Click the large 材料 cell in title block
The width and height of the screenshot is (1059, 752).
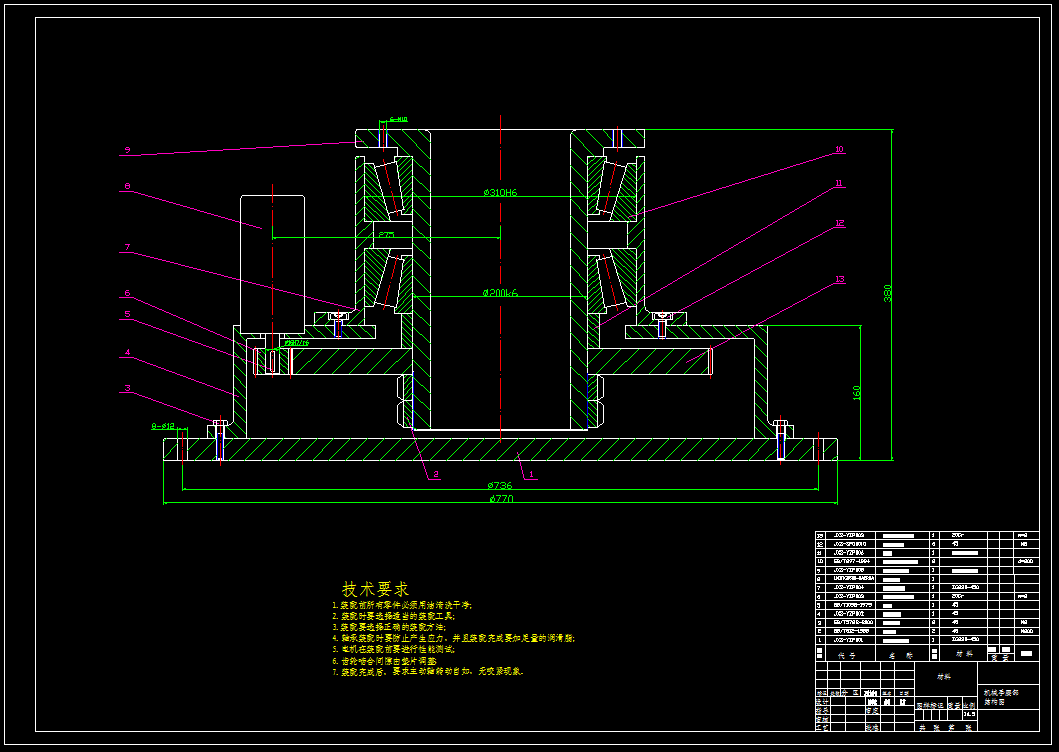pos(944,676)
